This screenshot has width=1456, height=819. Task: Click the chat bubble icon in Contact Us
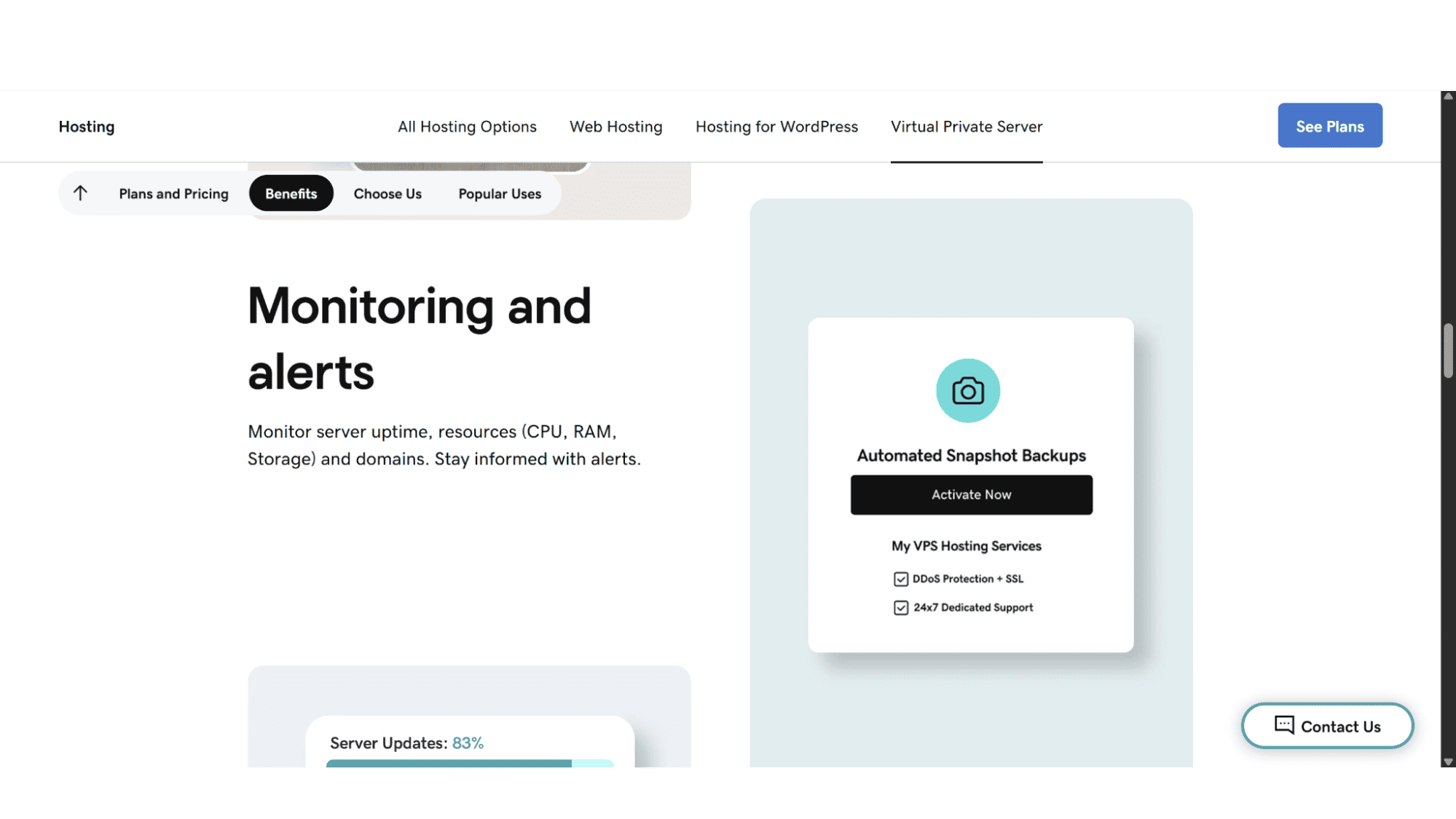tap(1284, 725)
